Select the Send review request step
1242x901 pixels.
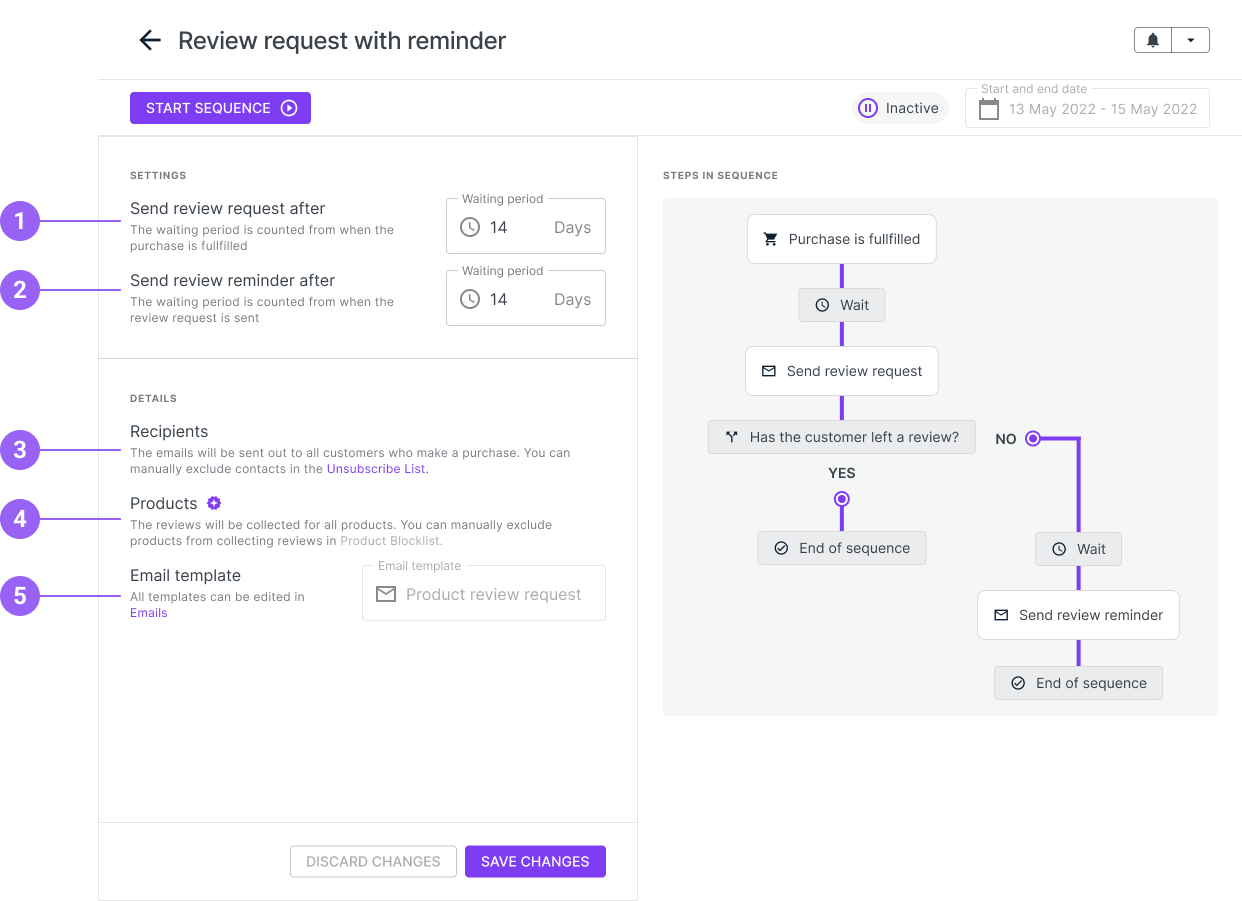point(842,371)
